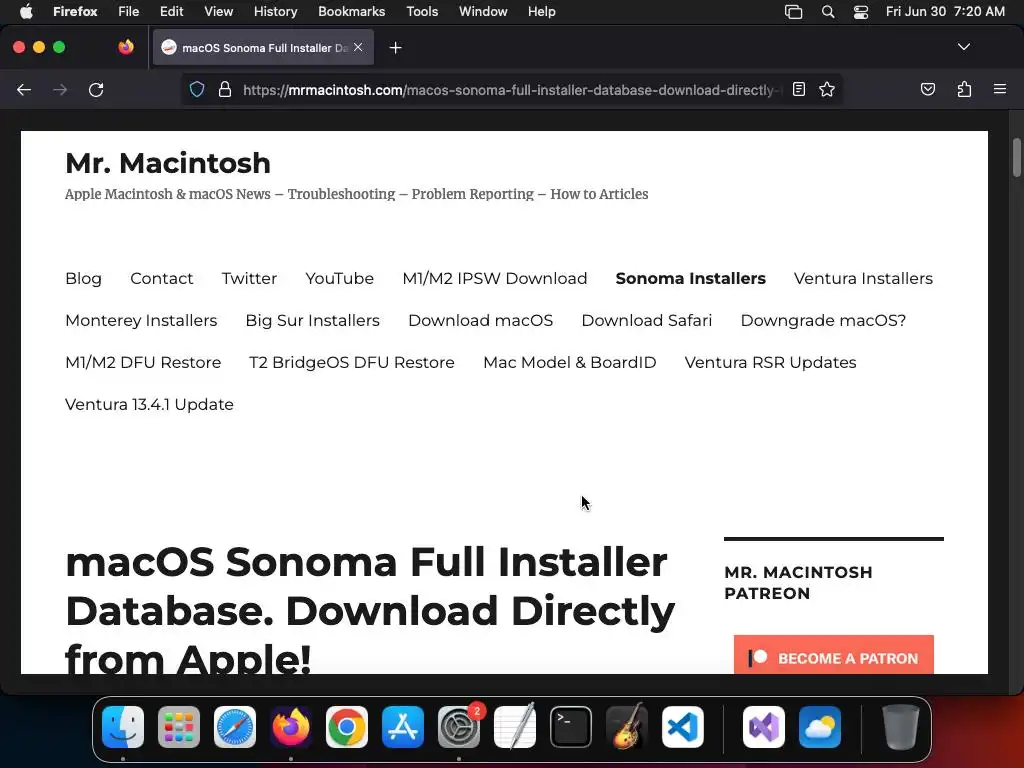Open the Help menu
The height and width of the screenshot is (768, 1024).
click(541, 11)
